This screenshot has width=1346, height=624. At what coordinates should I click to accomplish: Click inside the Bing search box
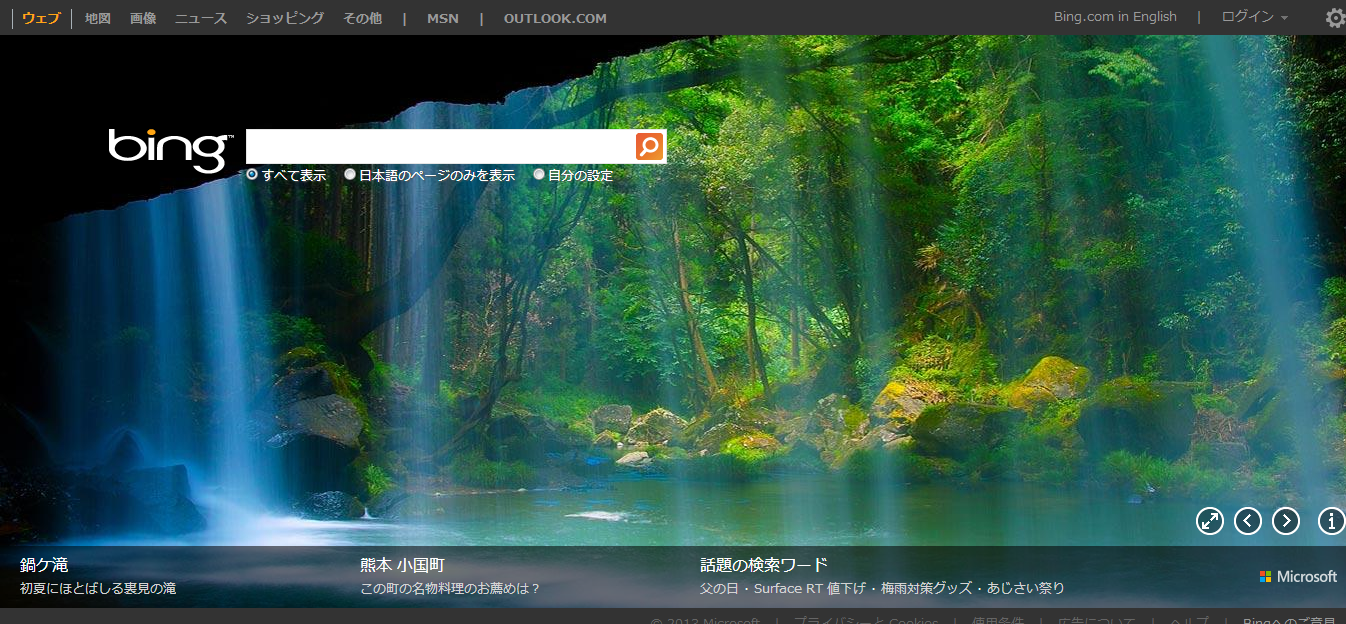tap(440, 147)
